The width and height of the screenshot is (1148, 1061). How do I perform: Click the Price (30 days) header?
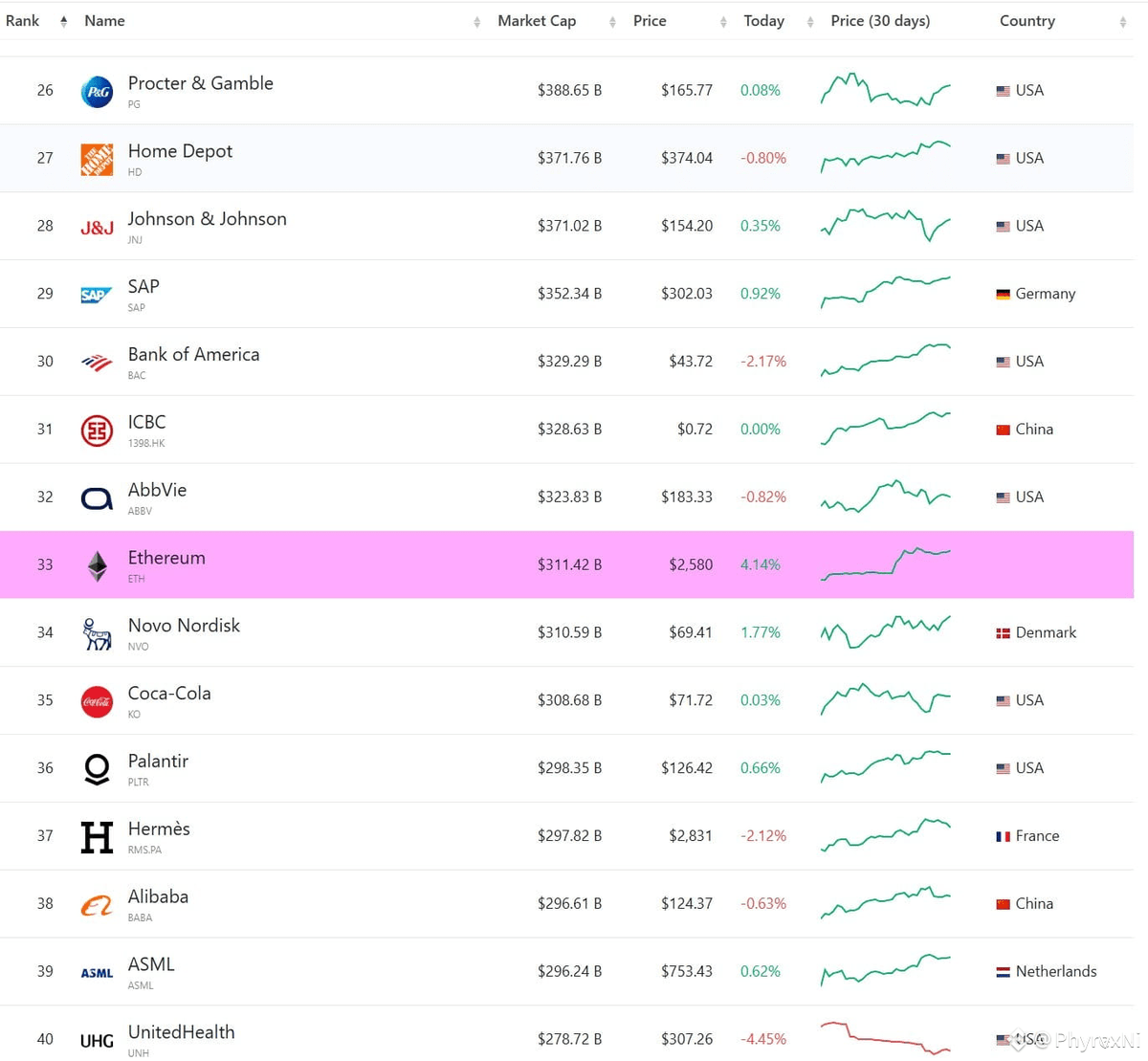tap(880, 21)
